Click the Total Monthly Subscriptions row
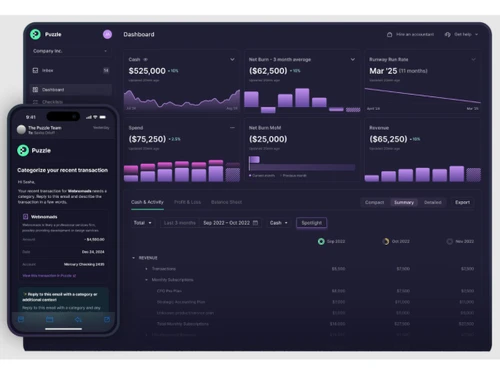Image resolution: width=500 pixels, height=375 pixels. pyautogui.click(x=303, y=324)
